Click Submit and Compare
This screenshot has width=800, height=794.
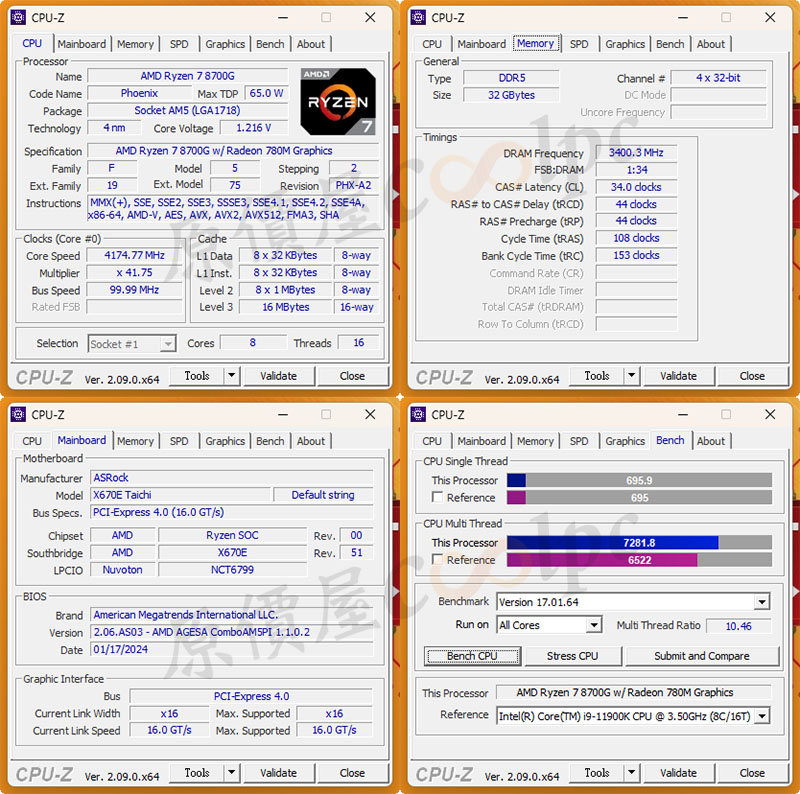point(702,656)
